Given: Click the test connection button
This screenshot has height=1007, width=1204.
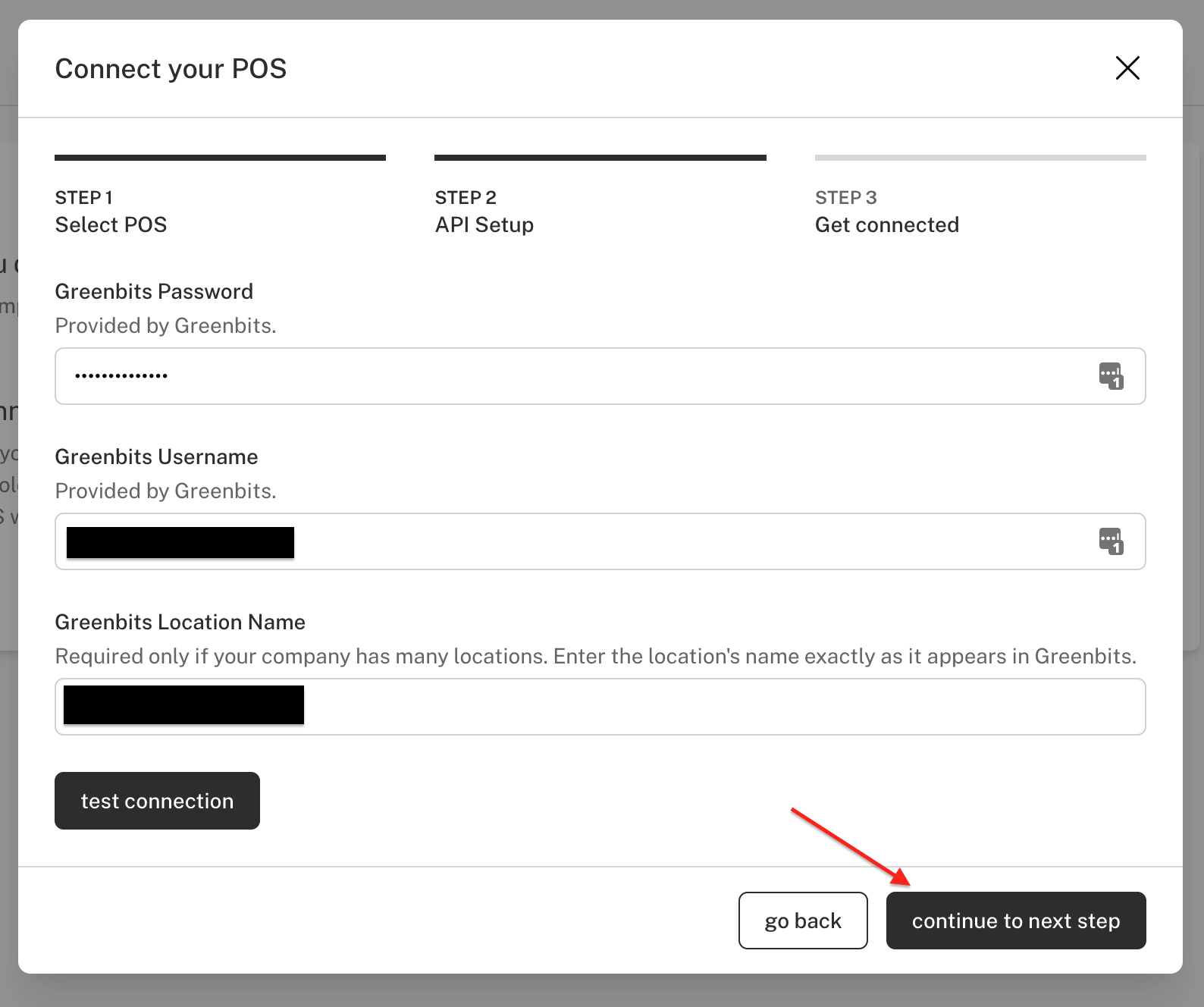Looking at the screenshot, I should point(157,801).
